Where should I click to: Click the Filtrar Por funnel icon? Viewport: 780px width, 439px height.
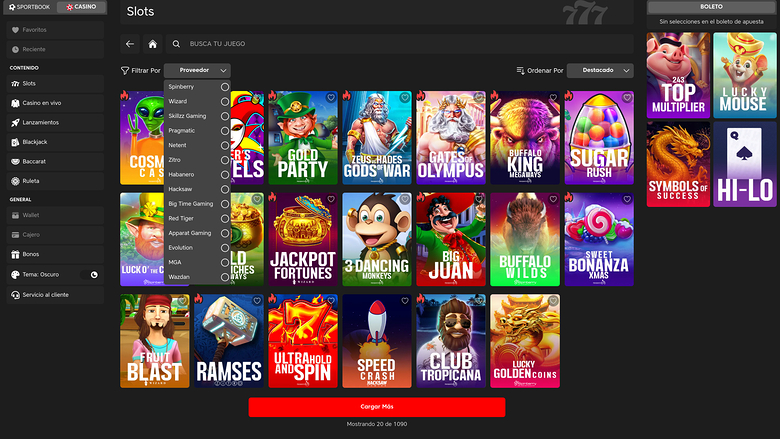tap(125, 71)
